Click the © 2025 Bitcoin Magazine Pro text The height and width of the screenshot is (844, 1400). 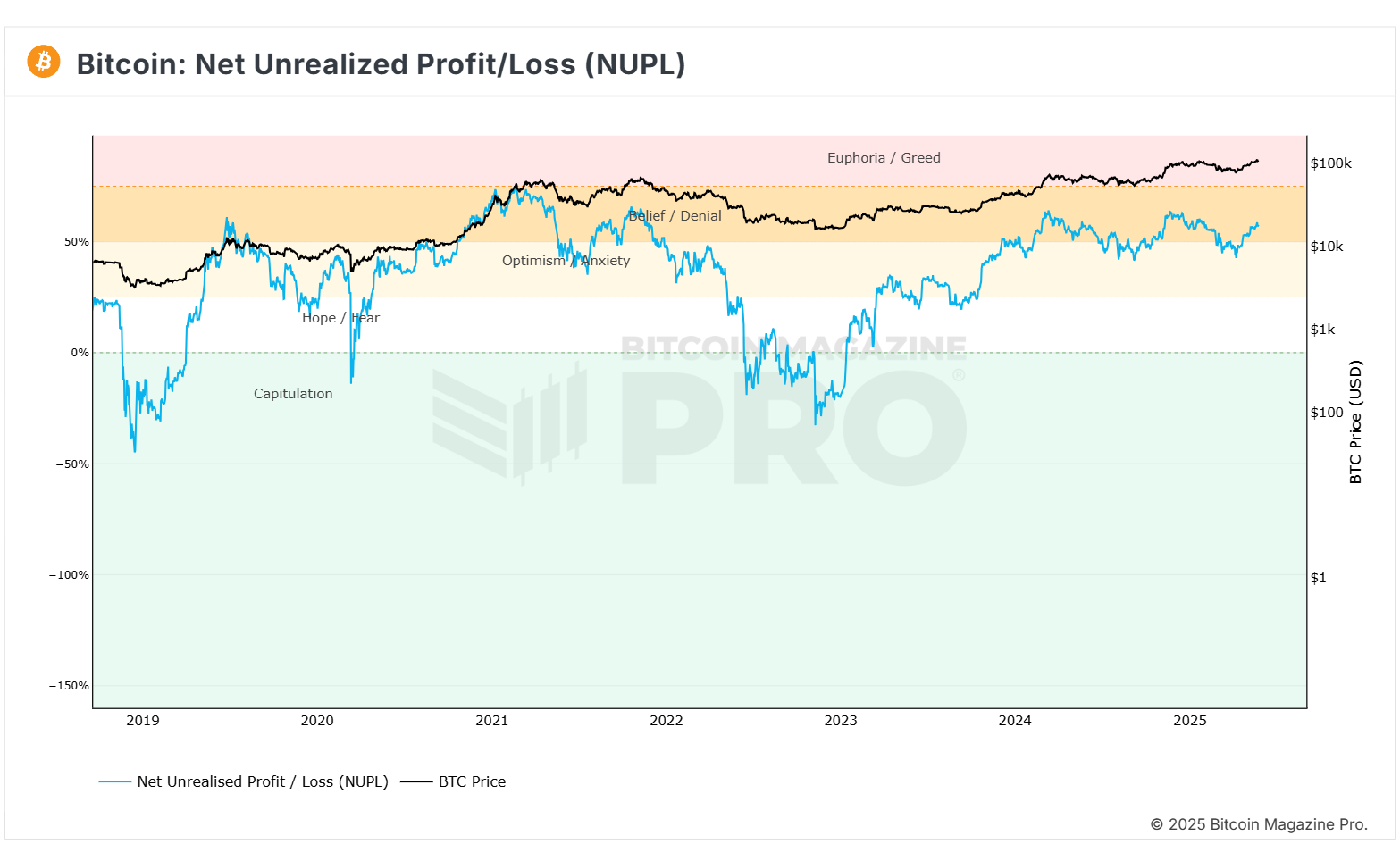(1259, 824)
